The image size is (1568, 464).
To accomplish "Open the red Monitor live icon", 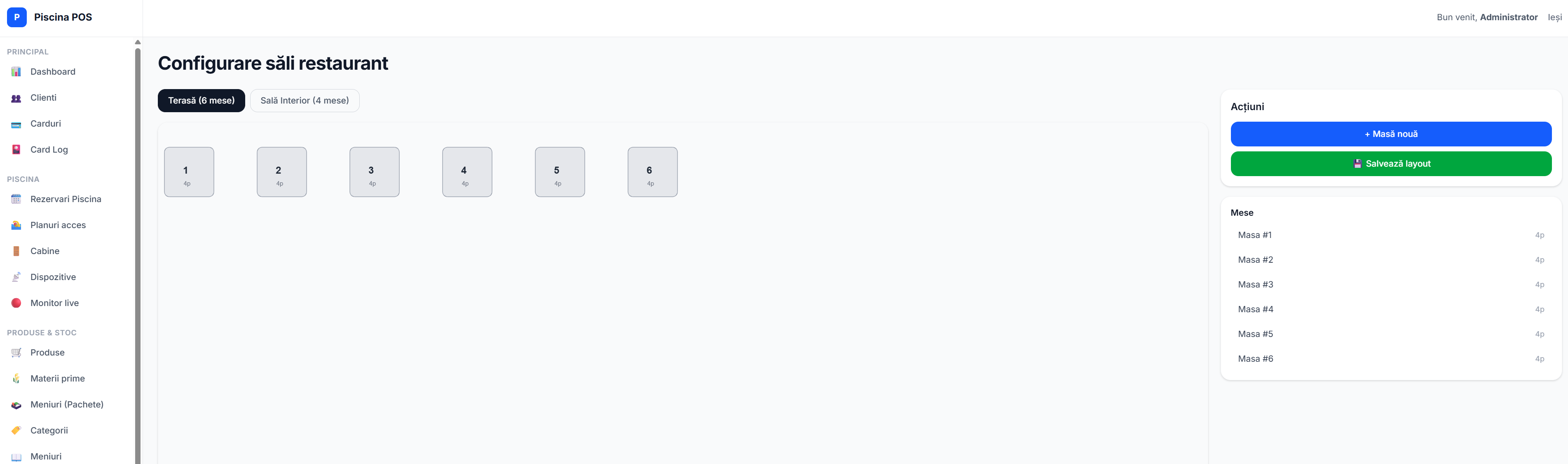I will (16, 303).
